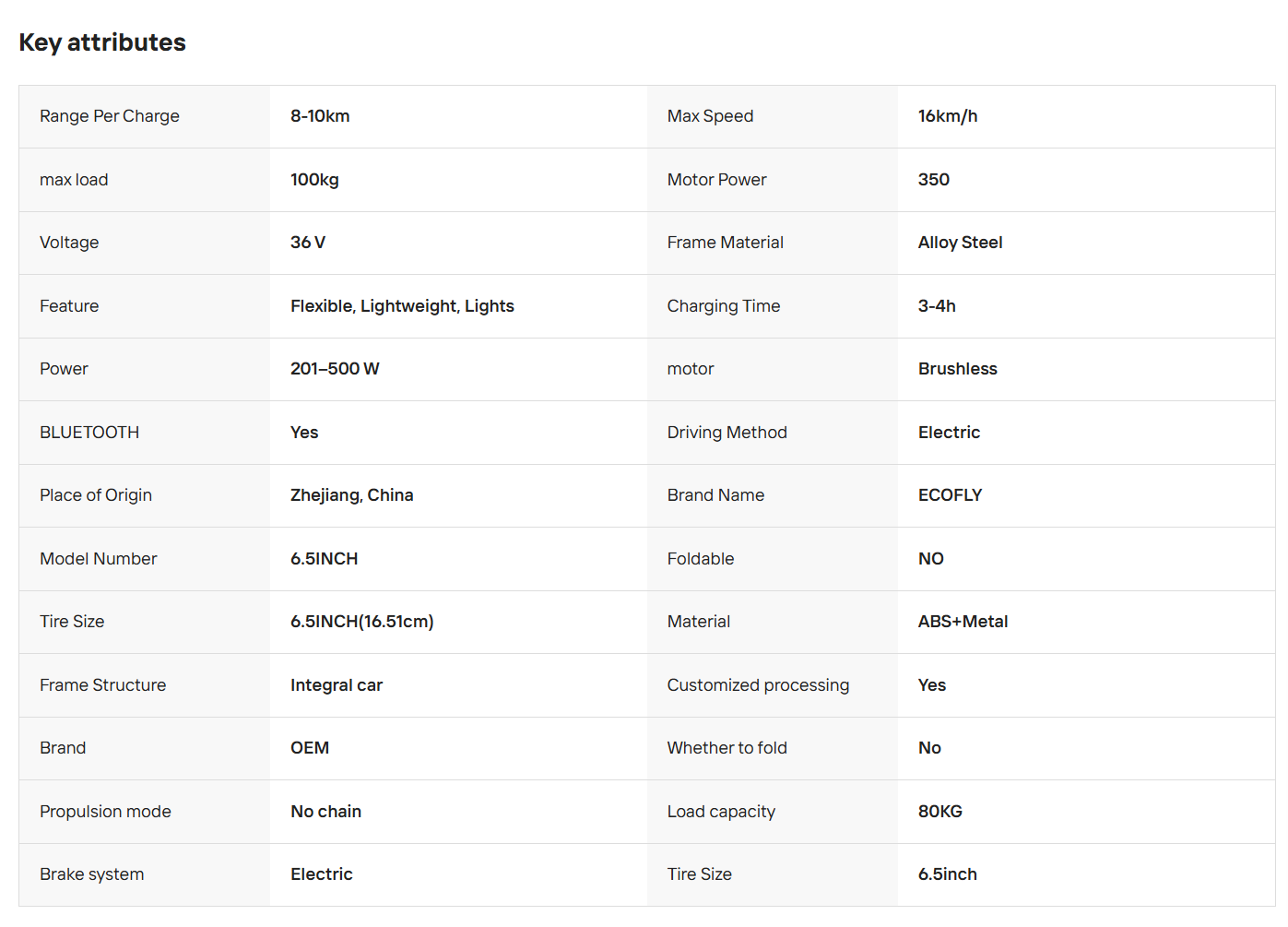The height and width of the screenshot is (927, 1288).
Task: Select the Brushless motor value
Action: point(958,369)
